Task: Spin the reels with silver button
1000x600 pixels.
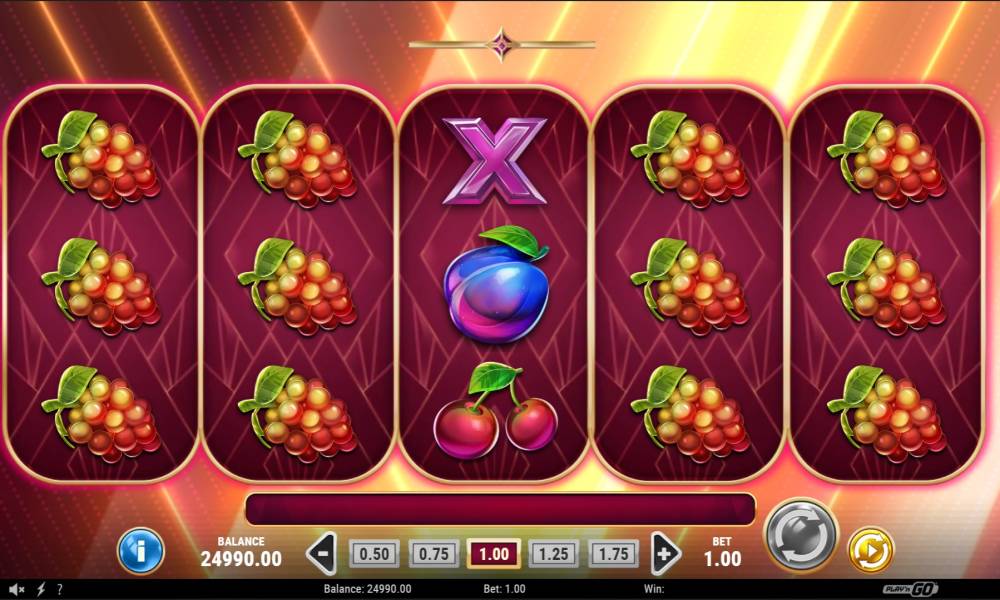Action: coord(802,535)
